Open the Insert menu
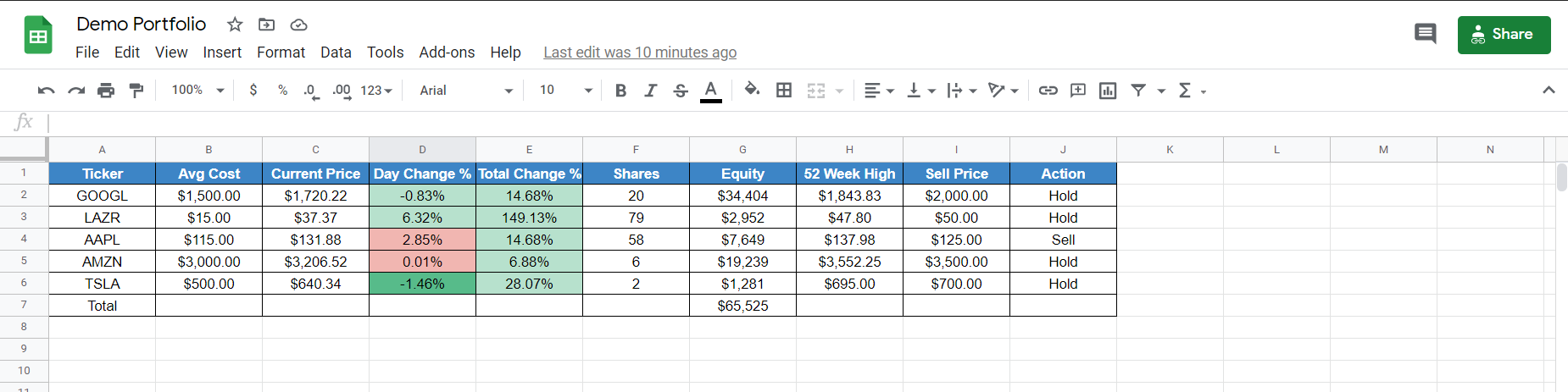The width and height of the screenshot is (1568, 392). coord(222,52)
